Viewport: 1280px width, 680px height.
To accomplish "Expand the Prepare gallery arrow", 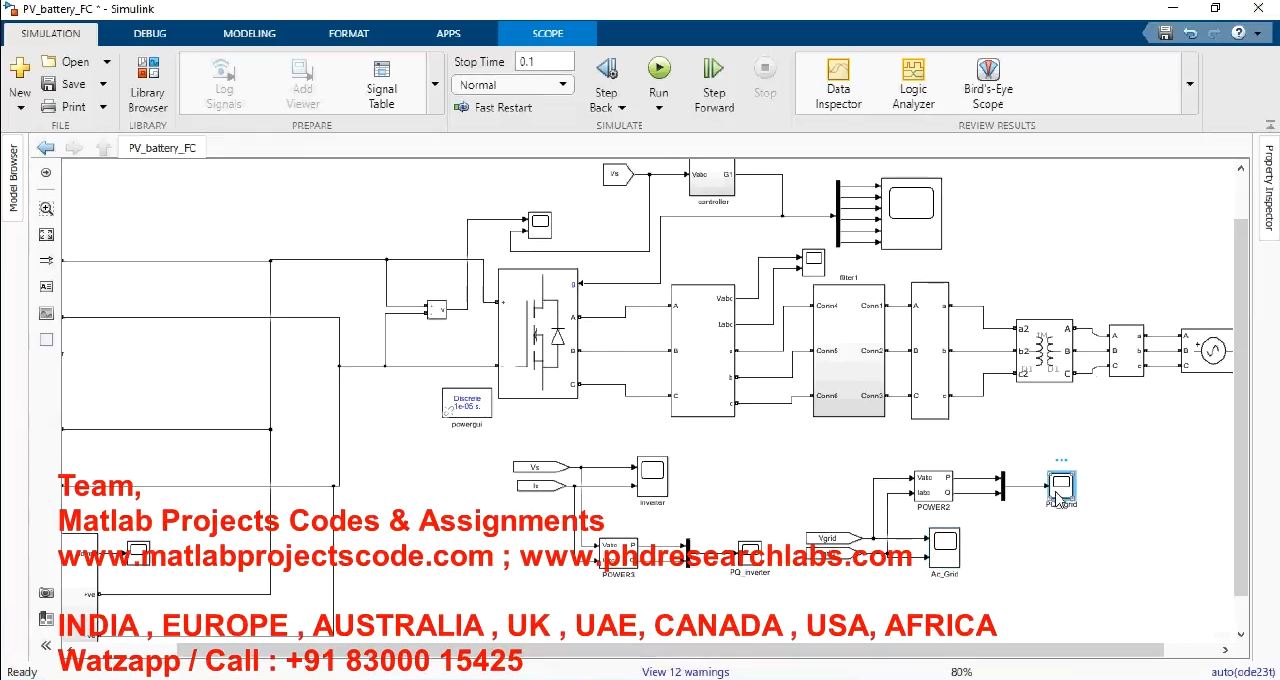I will pos(435,84).
